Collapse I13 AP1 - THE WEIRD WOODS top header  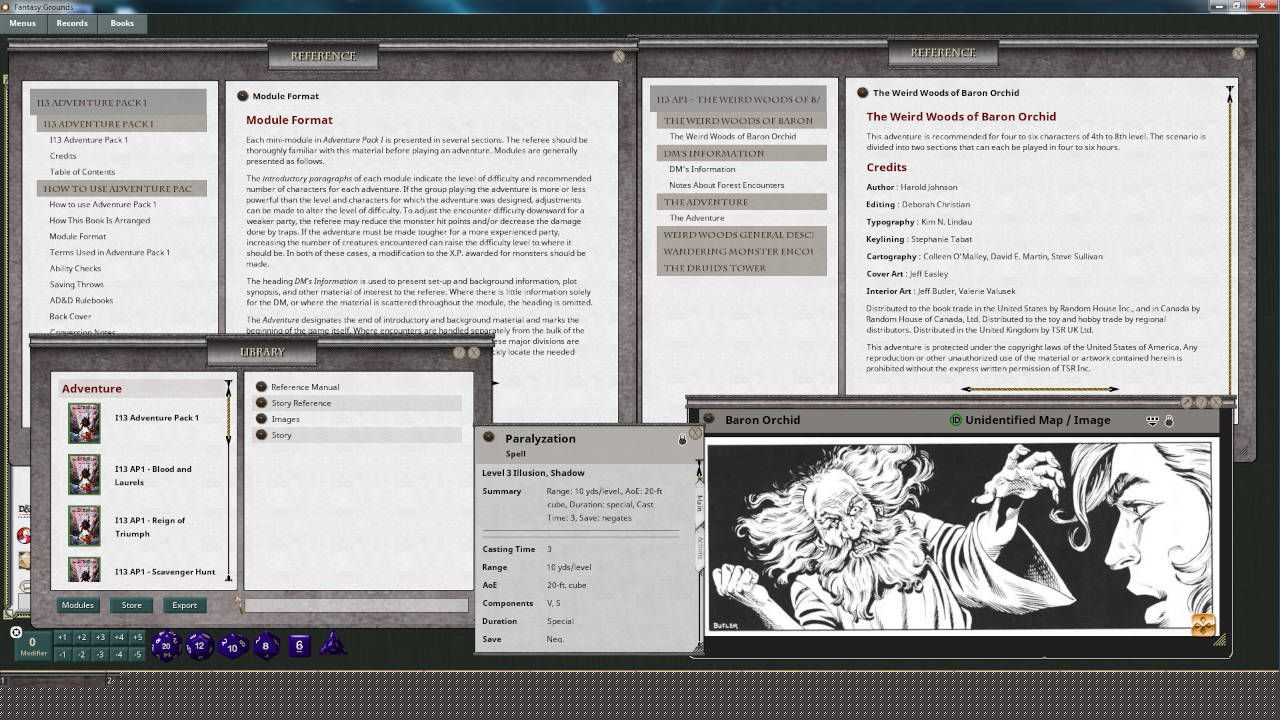(738, 99)
